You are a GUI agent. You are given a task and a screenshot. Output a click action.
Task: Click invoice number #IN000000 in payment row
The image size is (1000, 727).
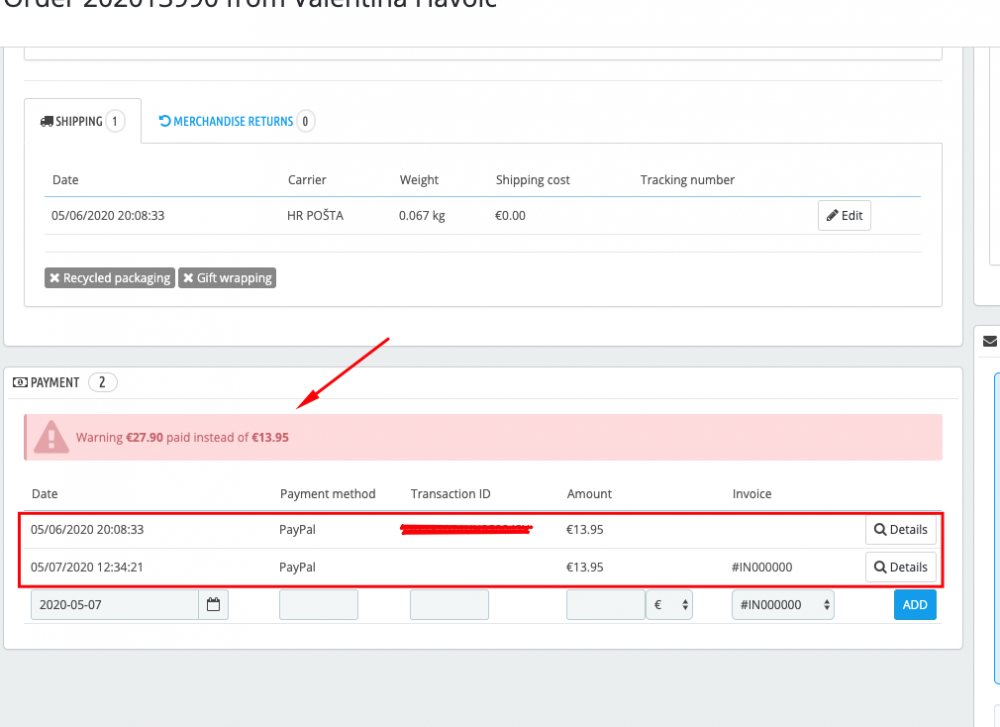pos(761,567)
